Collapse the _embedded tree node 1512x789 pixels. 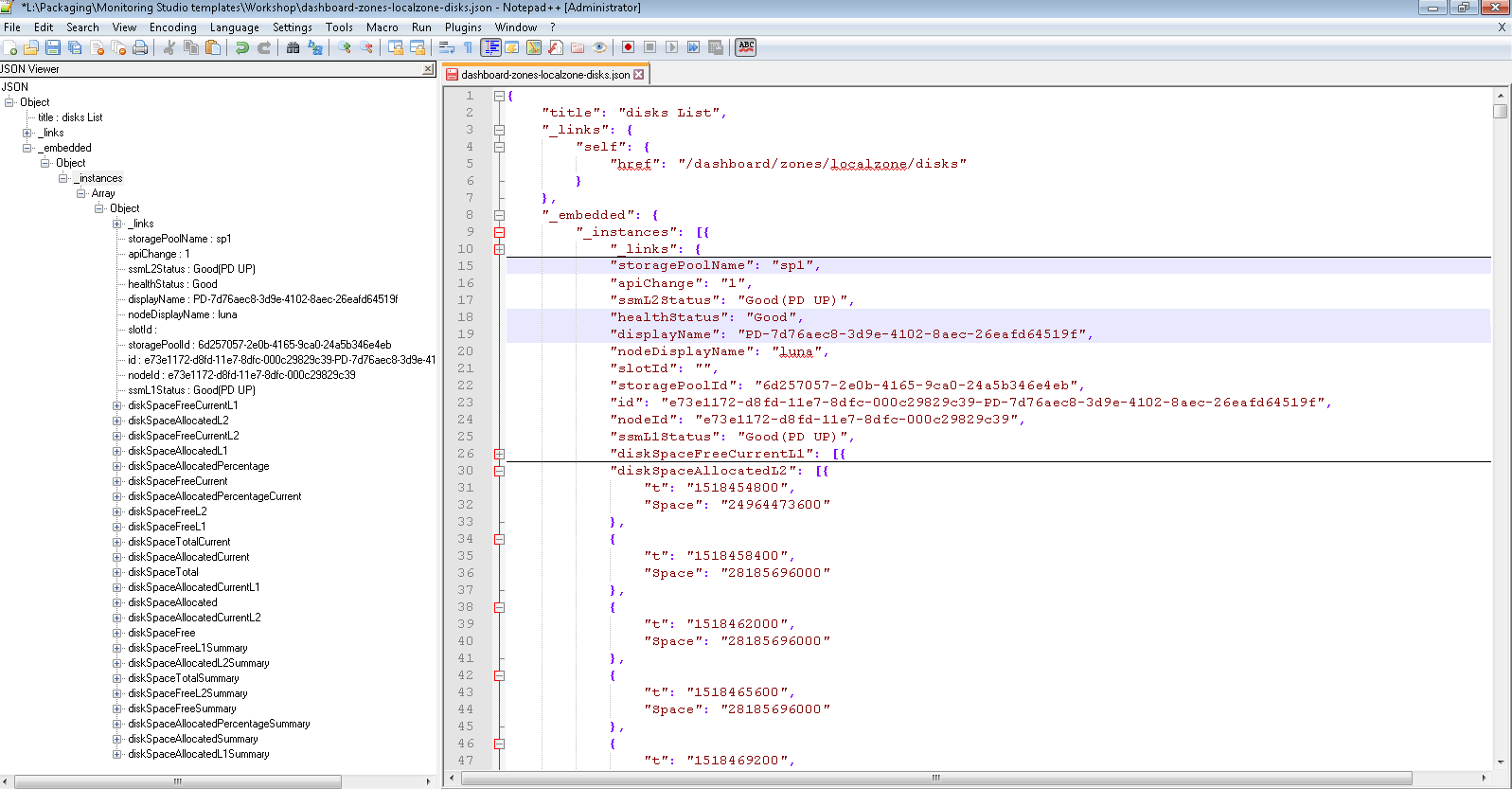[27, 148]
